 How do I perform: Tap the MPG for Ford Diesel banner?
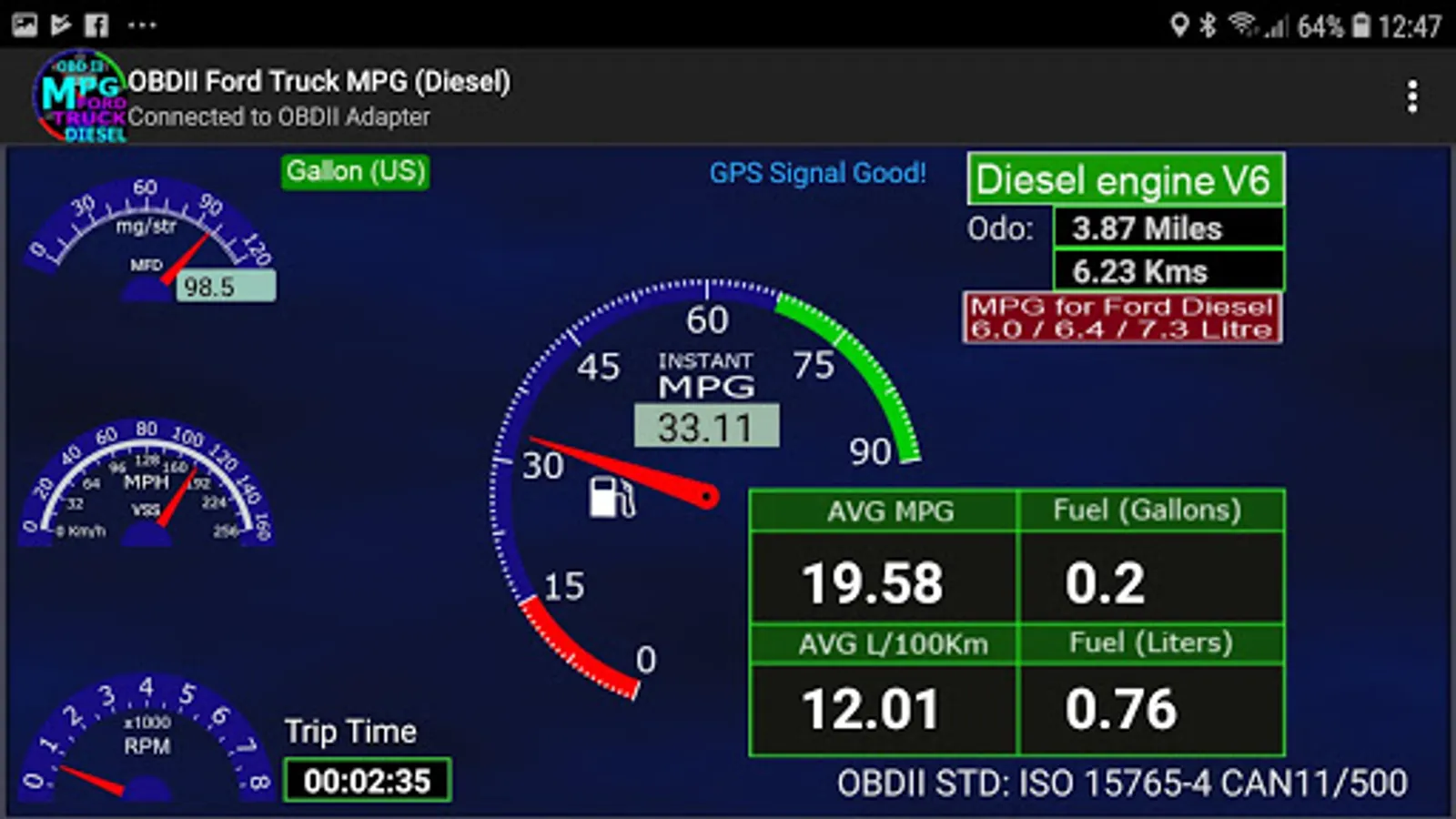(x=1122, y=318)
